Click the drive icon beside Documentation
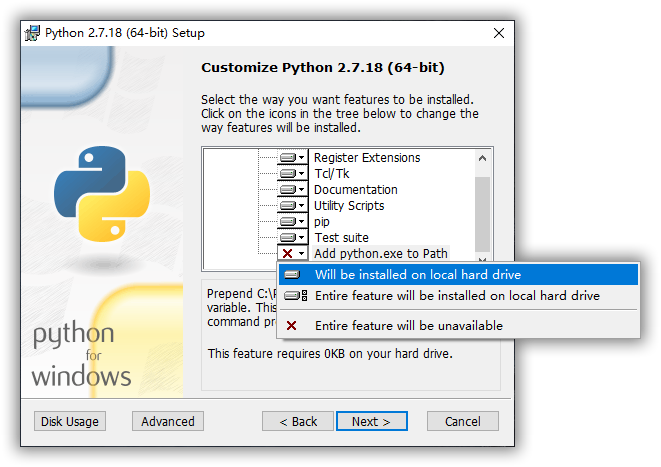This screenshot has height=467, width=661. [288, 190]
